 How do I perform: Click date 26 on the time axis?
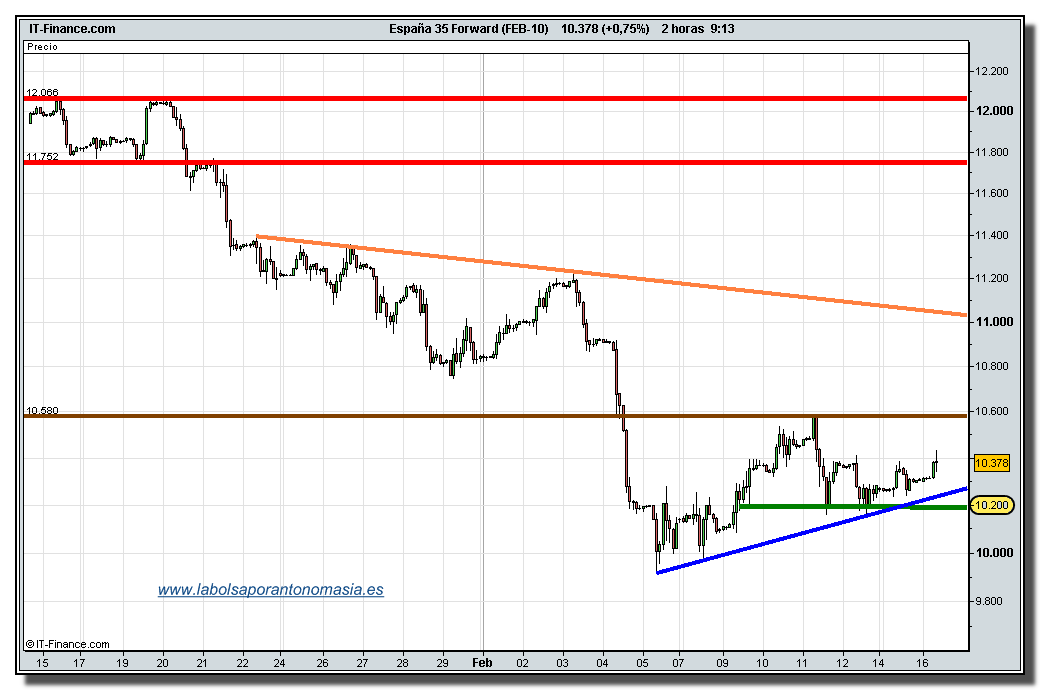point(322,662)
